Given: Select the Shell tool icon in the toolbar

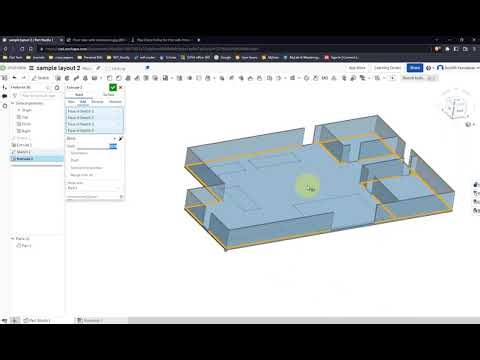Looking at the screenshot, I should 146,78.
